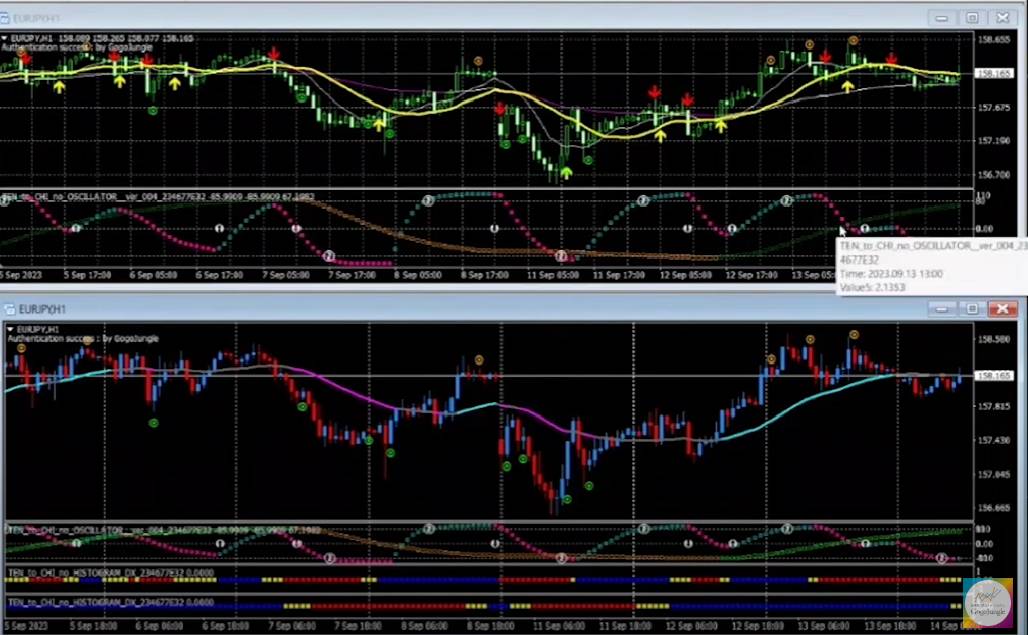Click the 158.580 price level on lower axis
The height and width of the screenshot is (635, 1028).
(x=994, y=339)
